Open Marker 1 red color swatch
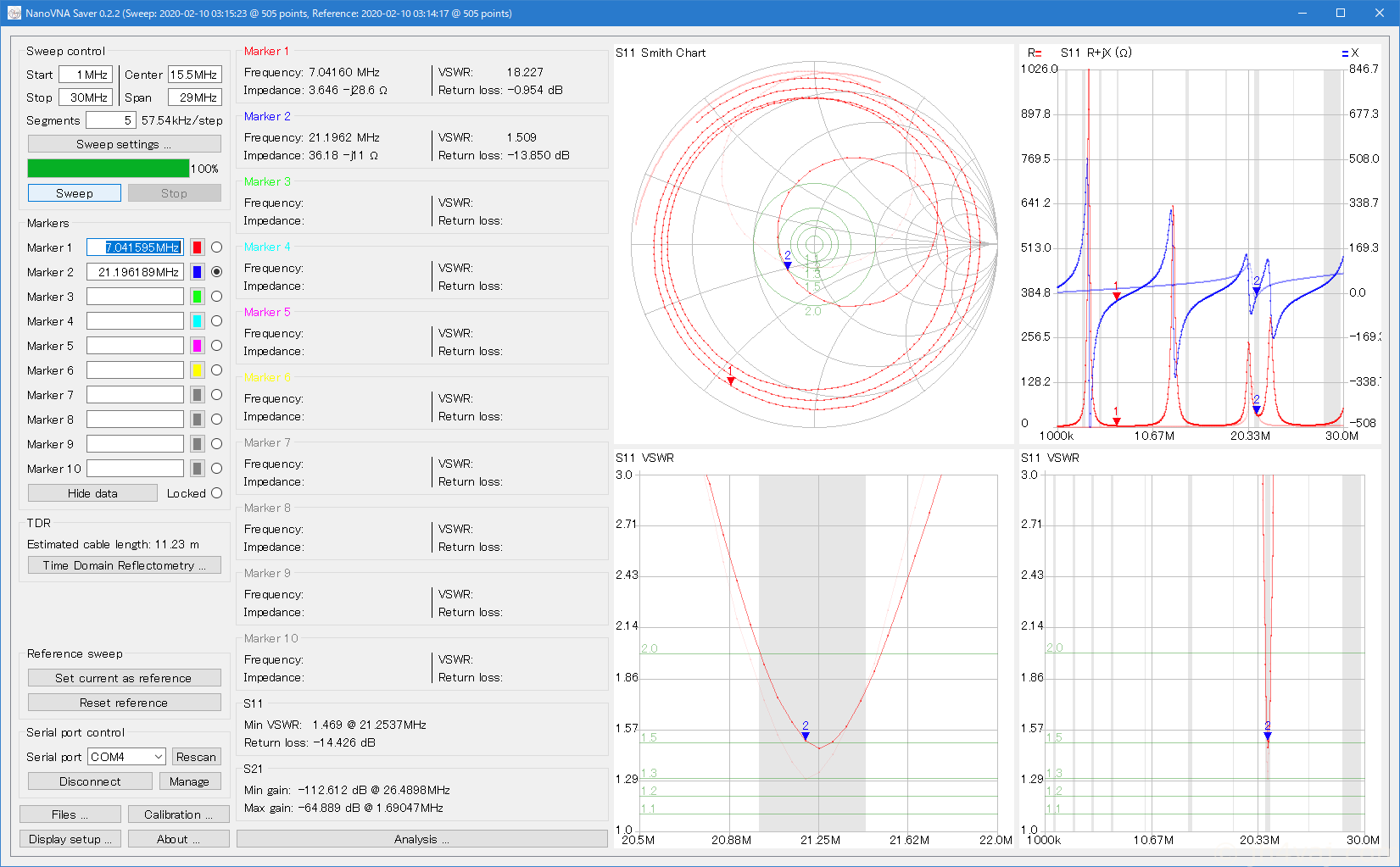This screenshot has width=1400, height=867. point(197,247)
